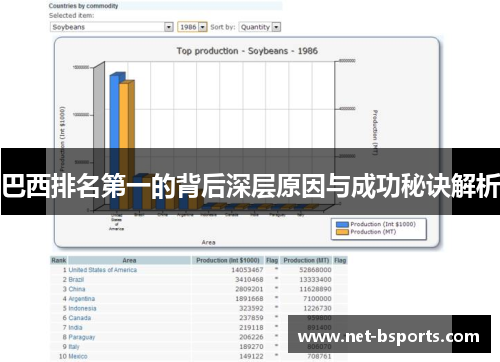Viewport: 500px width, 362px height.
Task: Open the Paraguay country link
Action: click(82, 337)
